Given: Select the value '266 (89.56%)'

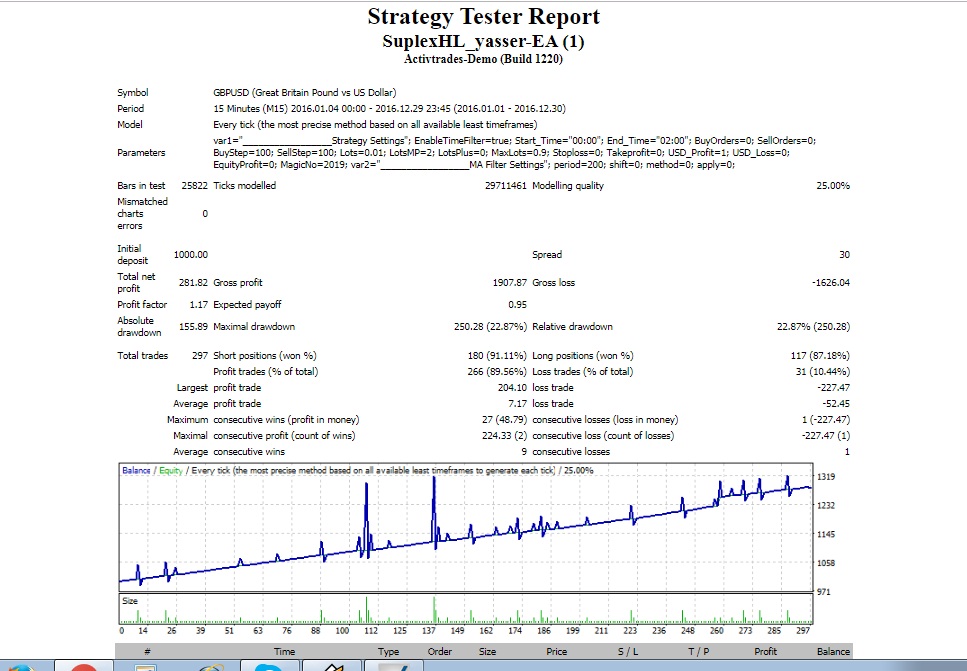Looking at the screenshot, I should pyautogui.click(x=497, y=372).
